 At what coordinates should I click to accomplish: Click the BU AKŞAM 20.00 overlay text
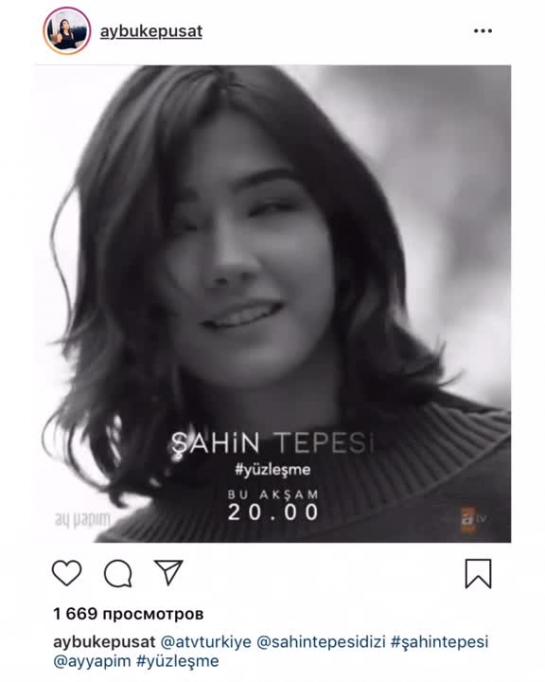click(273, 505)
